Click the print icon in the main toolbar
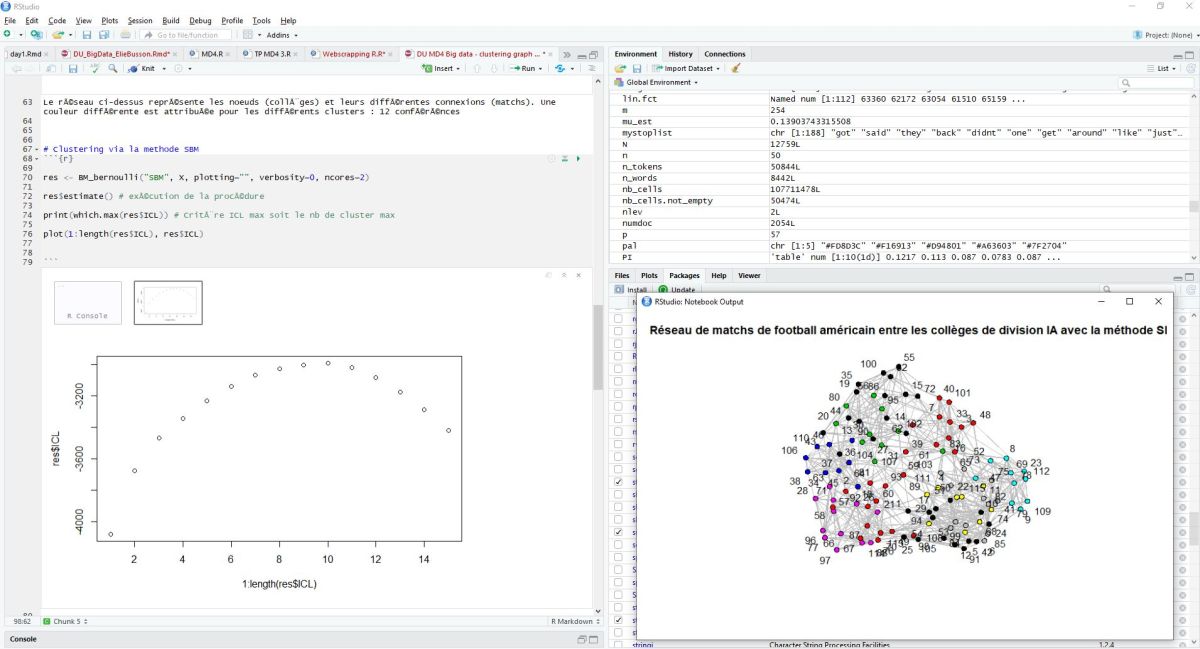The width and height of the screenshot is (1200, 649). click(126, 35)
